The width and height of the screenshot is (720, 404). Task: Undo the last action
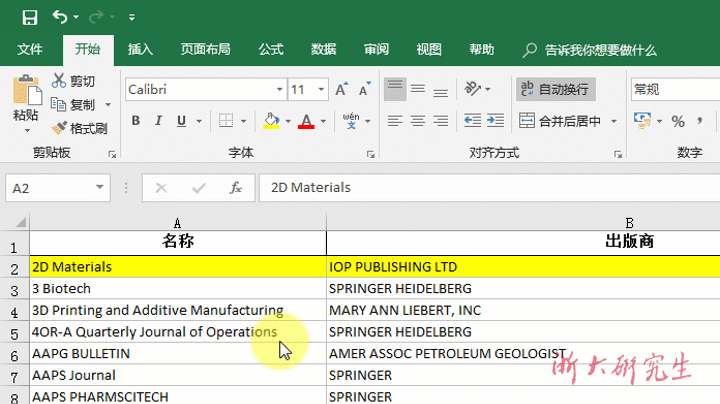[60, 17]
